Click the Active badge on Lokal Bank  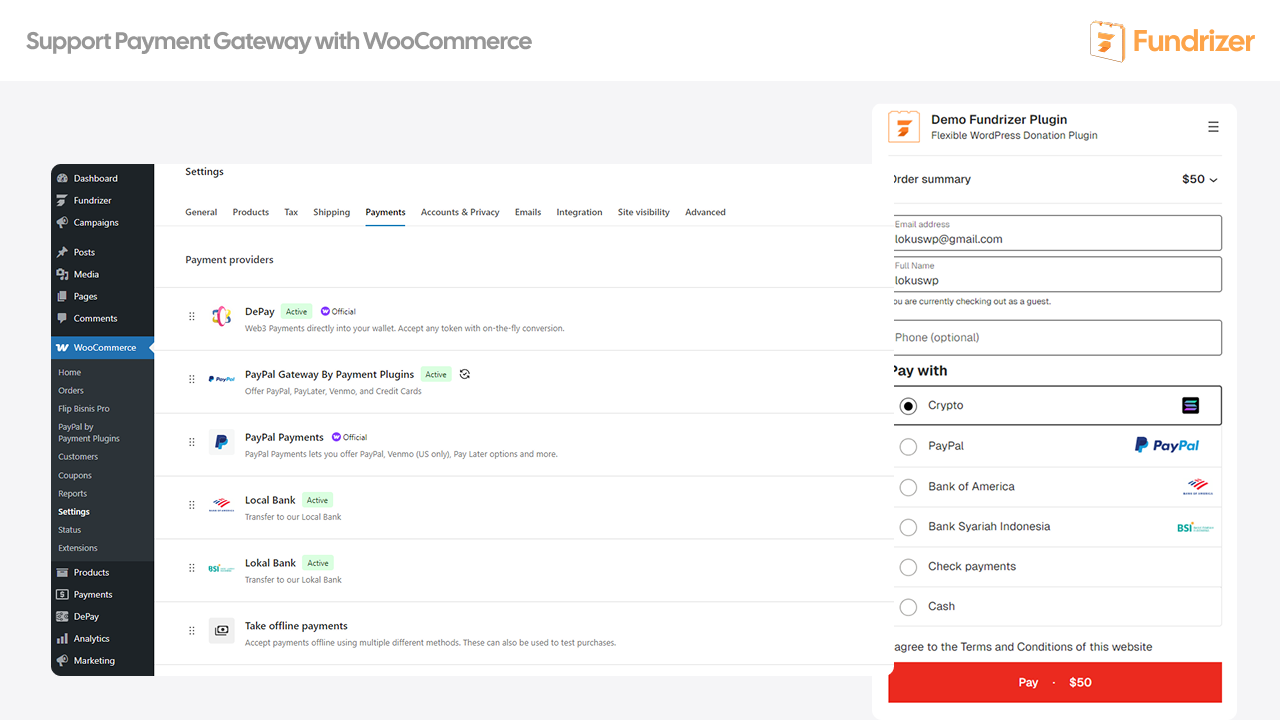pos(318,563)
